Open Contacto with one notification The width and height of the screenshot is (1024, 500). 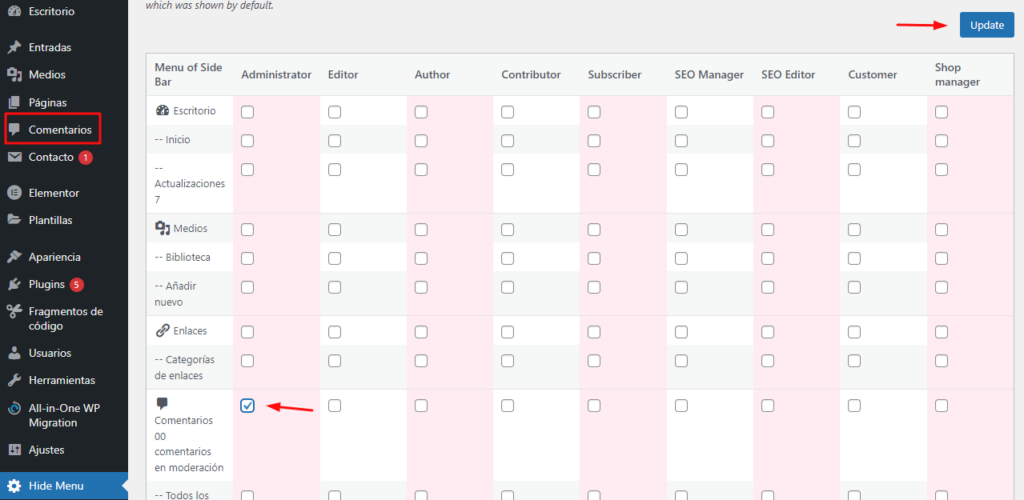coord(51,157)
